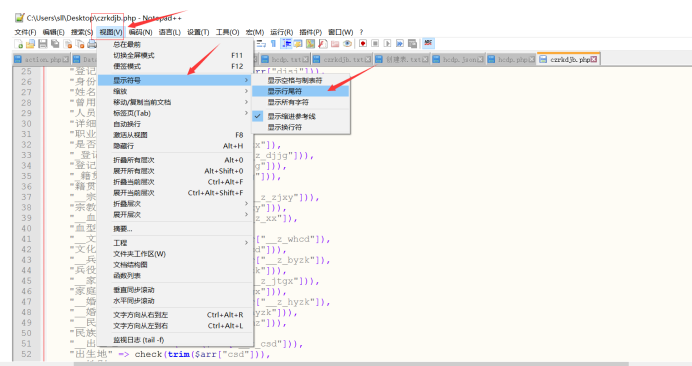Enable 显示换行符 option
This screenshot has width=692, height=366.
tap(301, 127)
